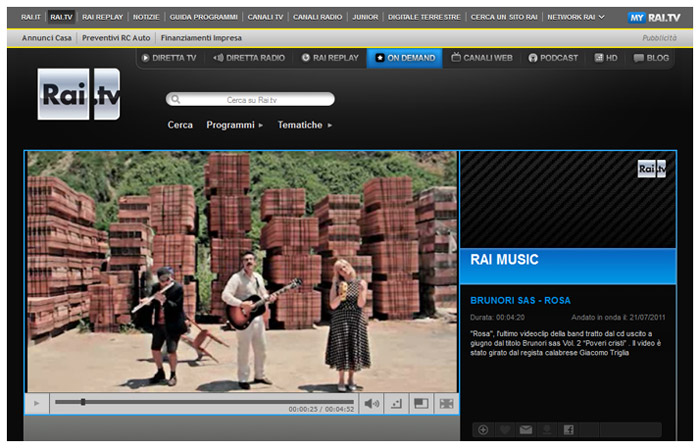The height and width of the screenshot is (448, 700).
Task: Switch player to windowed layout icon
Action: (x=421, y=404)
